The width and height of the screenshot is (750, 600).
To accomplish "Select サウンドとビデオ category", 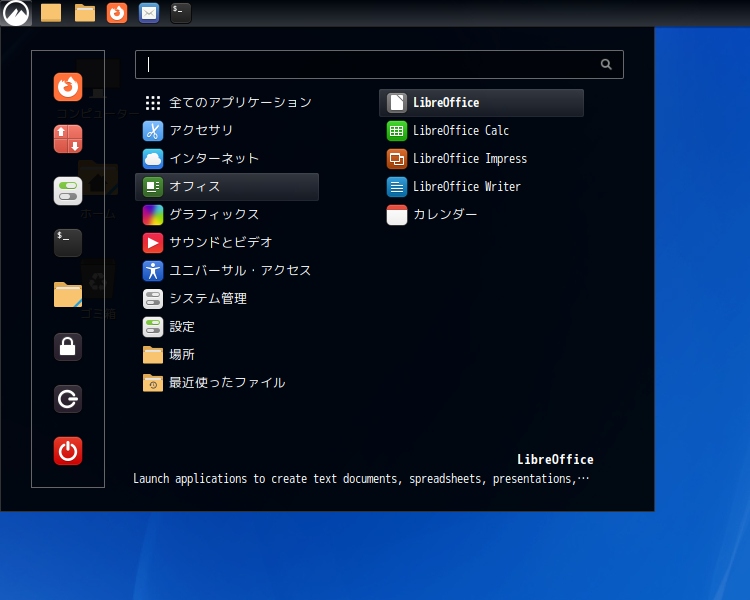I will [x=227, y=243].
